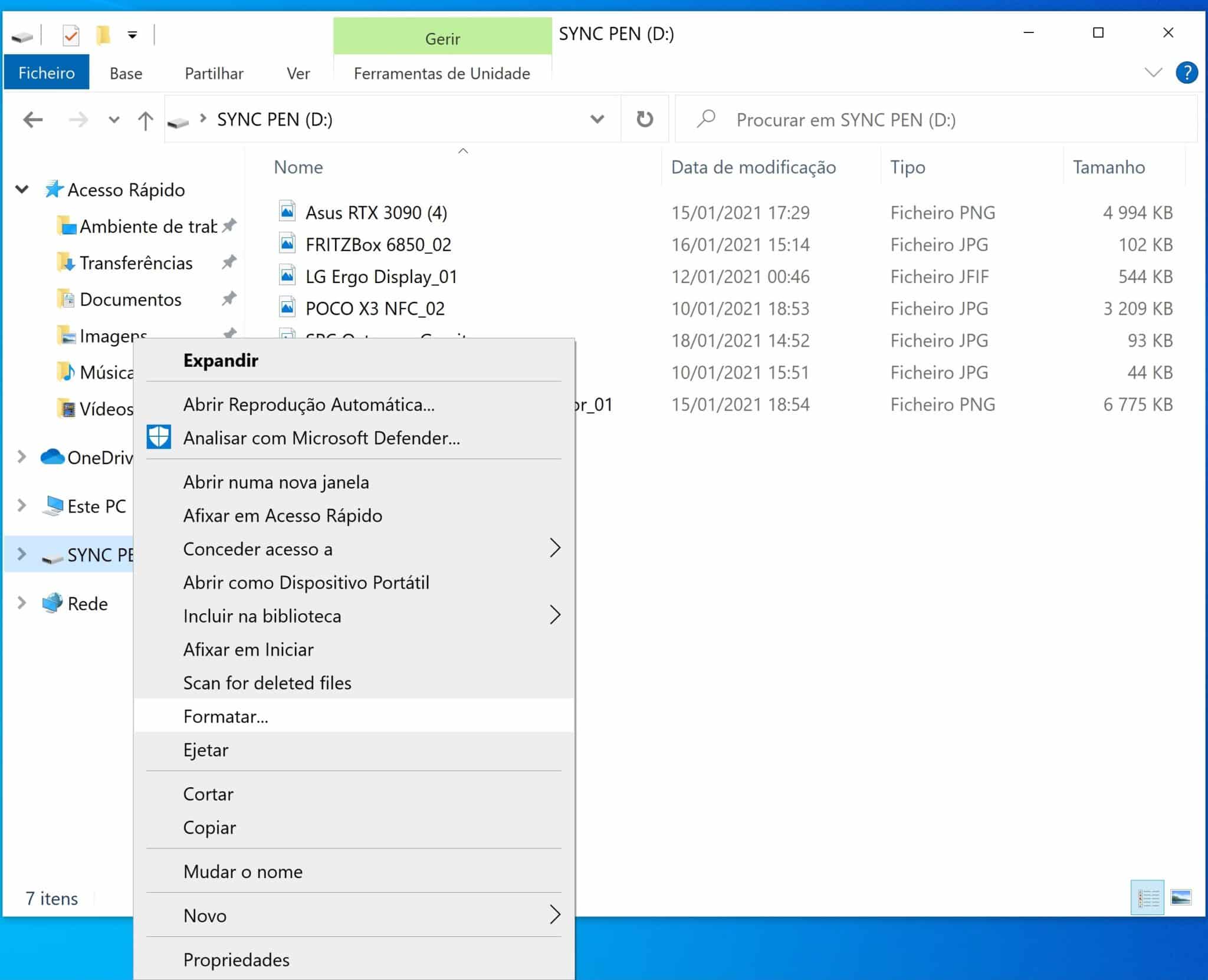Click the POCO X3 NFC_02 file icon
Viewport: 1208px width, 980px height.
pyautogui.click(x=287, y=307)
